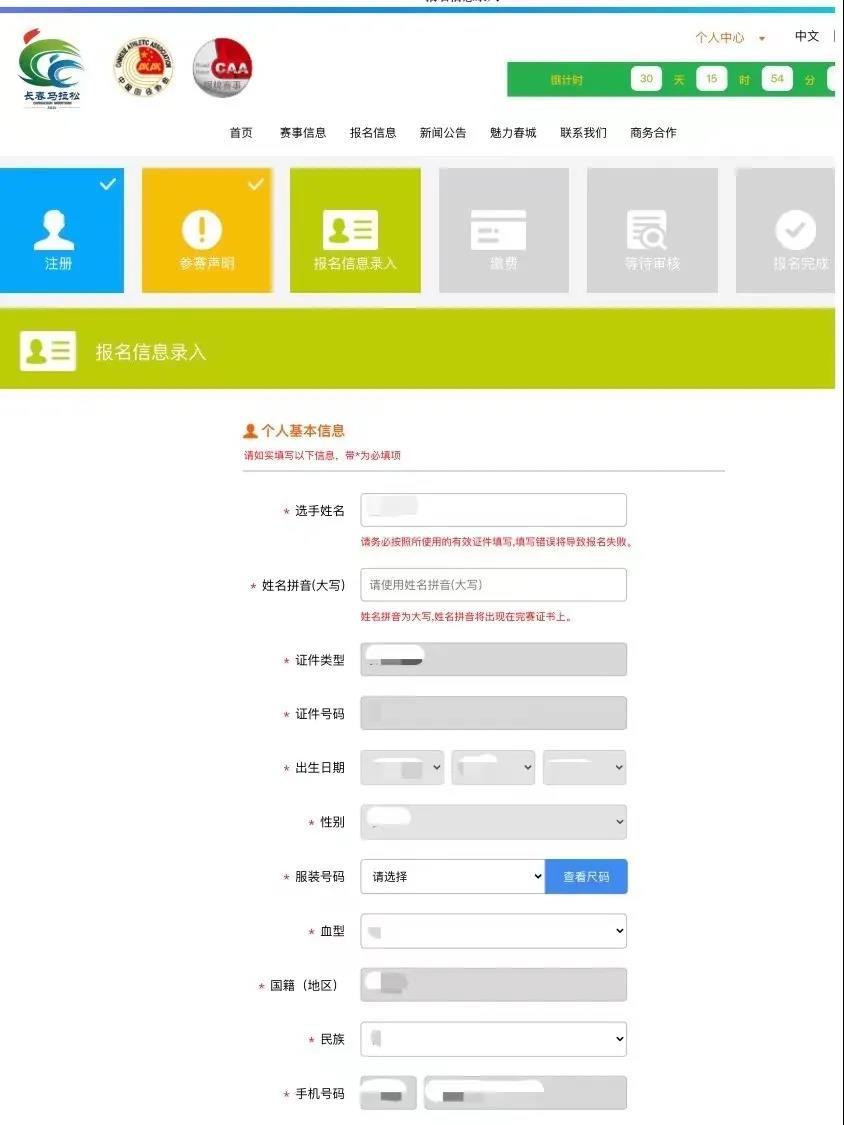The width and height of the screenshot is (844, 1125).
Task: Click the Chinese Athletic Association emblem
Action: [x=143, y=67]
